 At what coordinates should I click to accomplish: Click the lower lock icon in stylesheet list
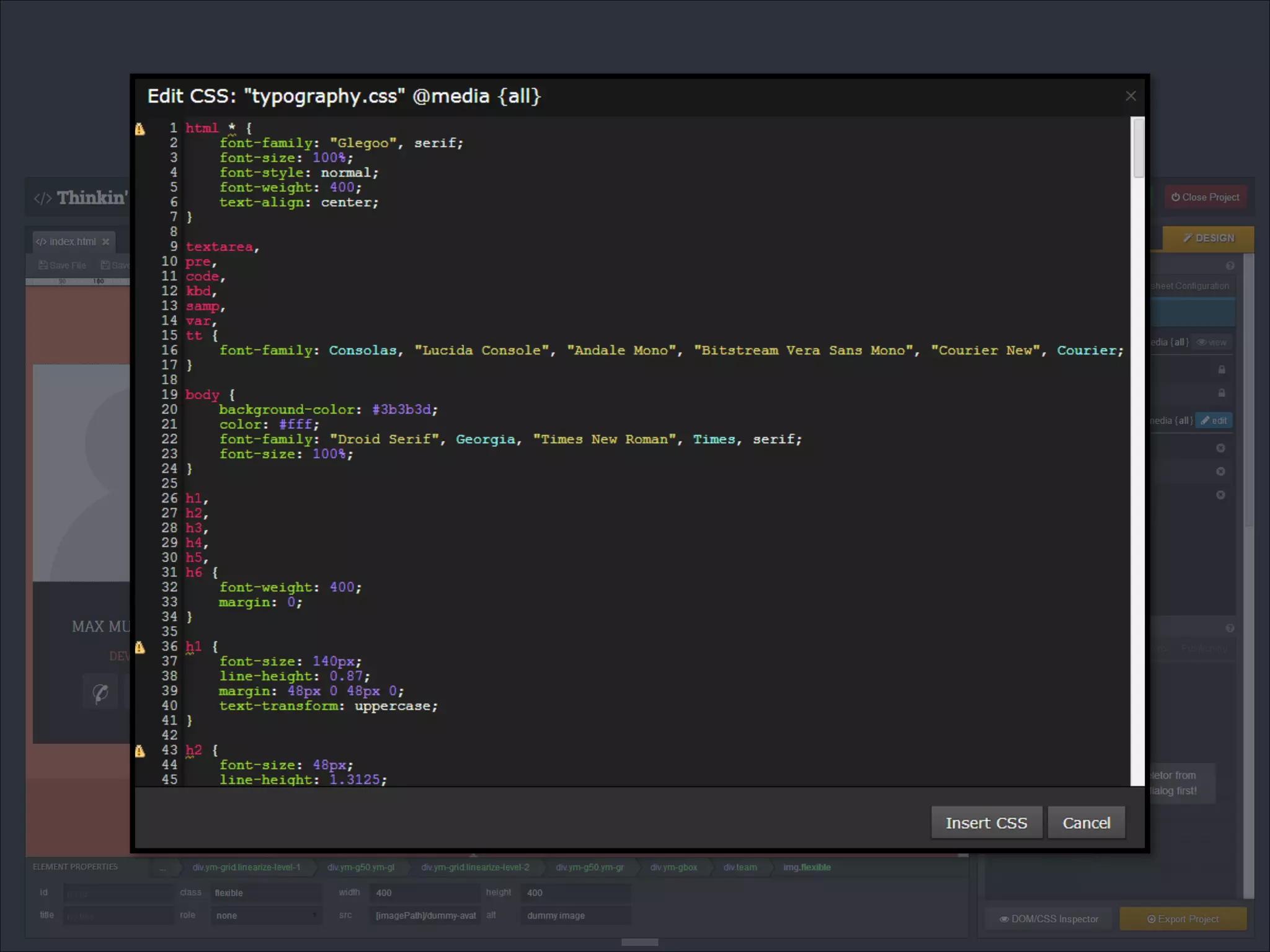[1222, 393]
